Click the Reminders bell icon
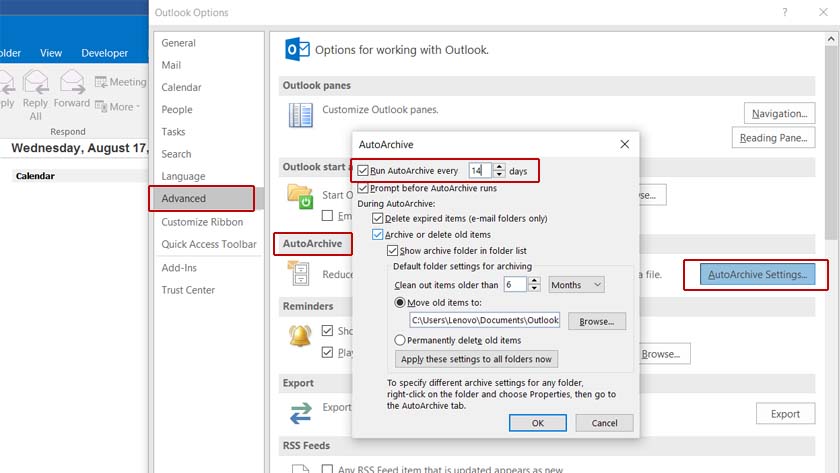The height and width of the screenshot is (473, 840). (300, 336)
